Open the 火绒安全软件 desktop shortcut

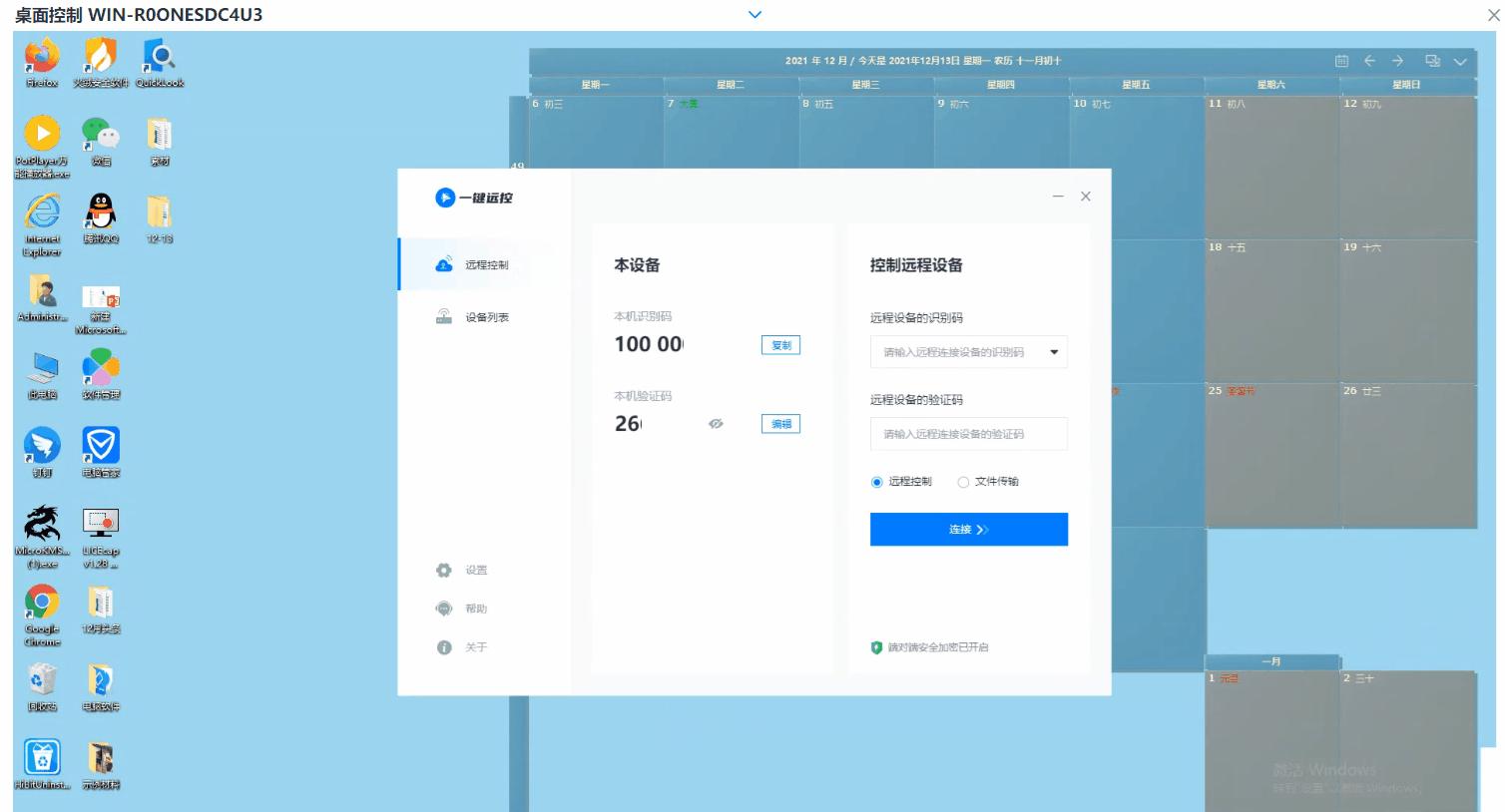coord(100,62)
